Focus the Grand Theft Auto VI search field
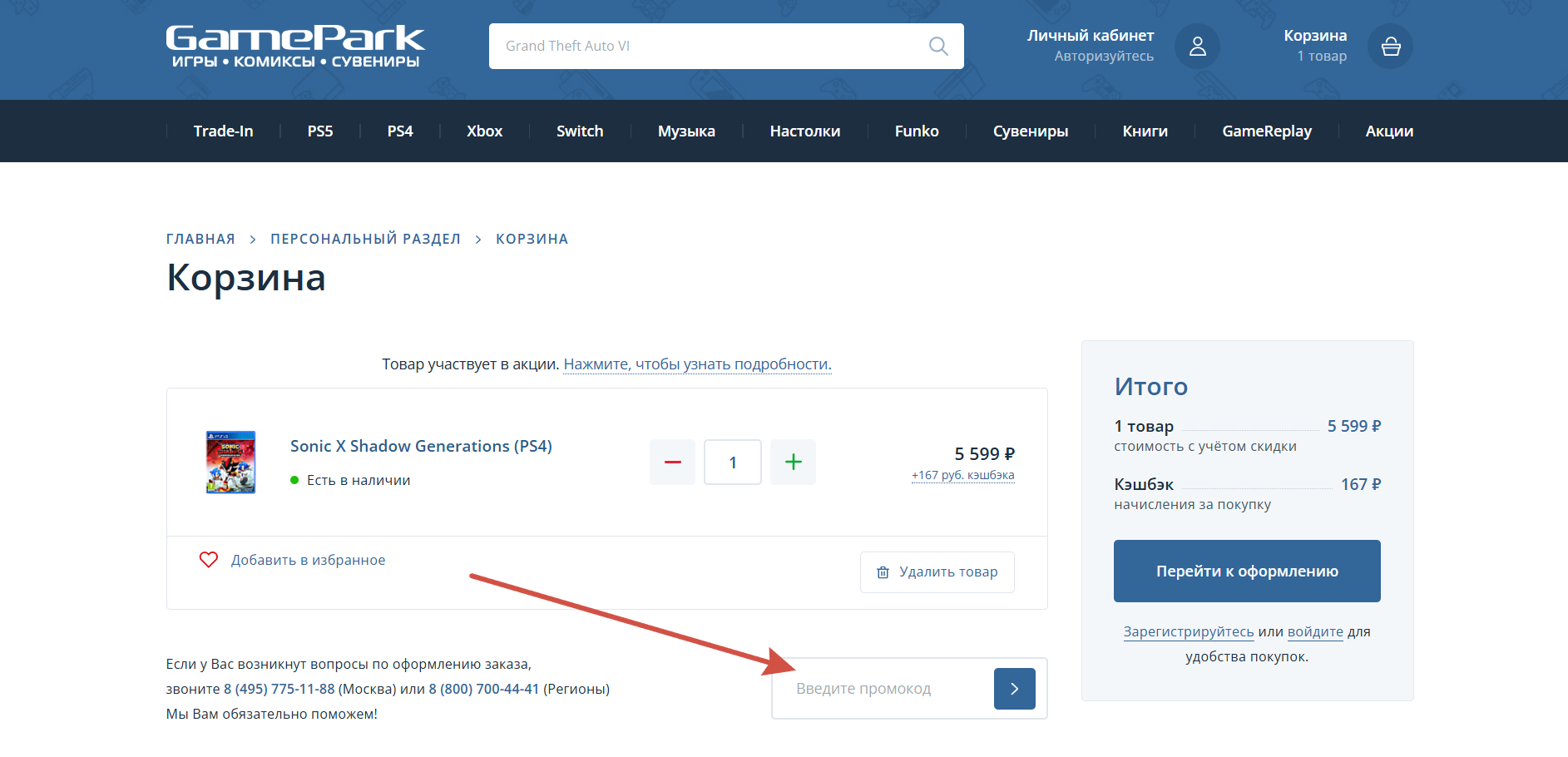The width and height of the screenshot is (1568, 757). coord(726,46)
